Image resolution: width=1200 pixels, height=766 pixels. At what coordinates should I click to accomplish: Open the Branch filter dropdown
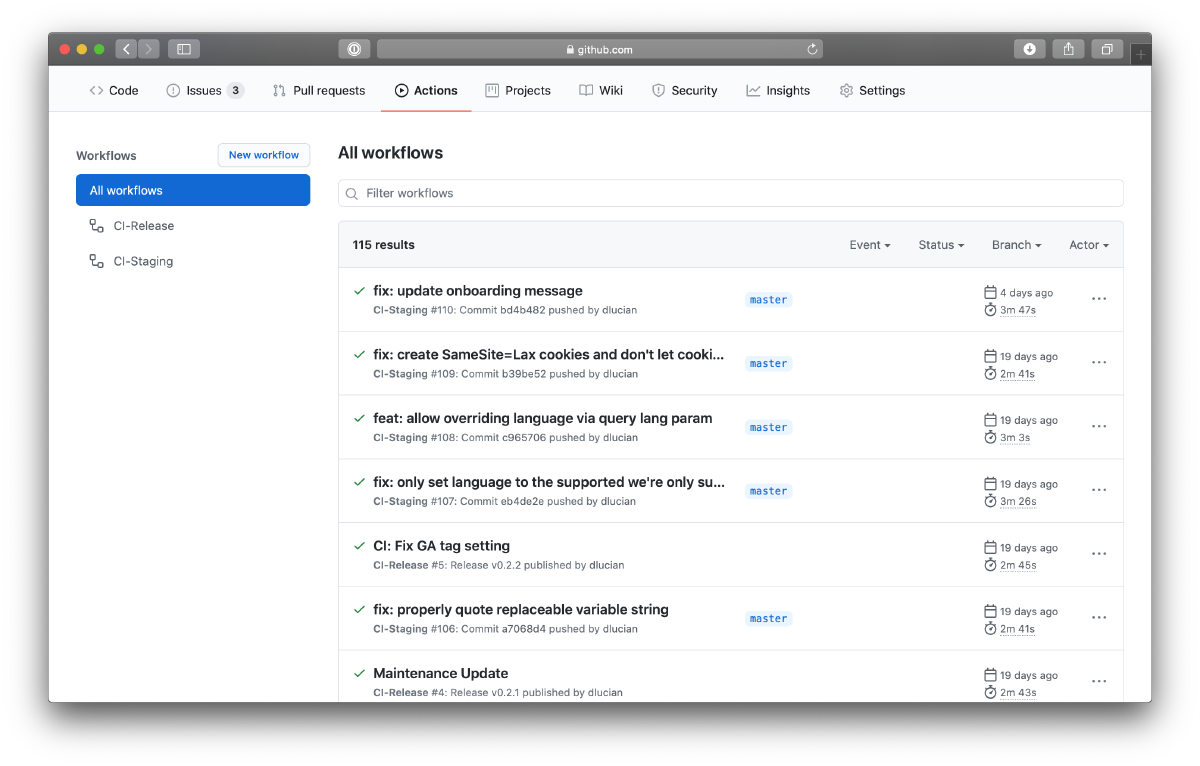[x=1016, y=244]
